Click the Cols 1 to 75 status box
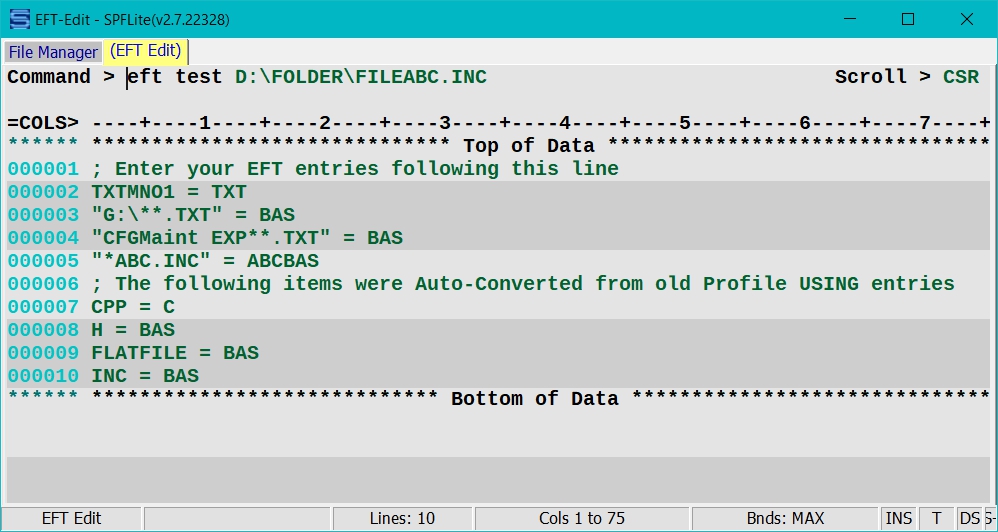The image size is (998, 532). click(x=582, y=519)
